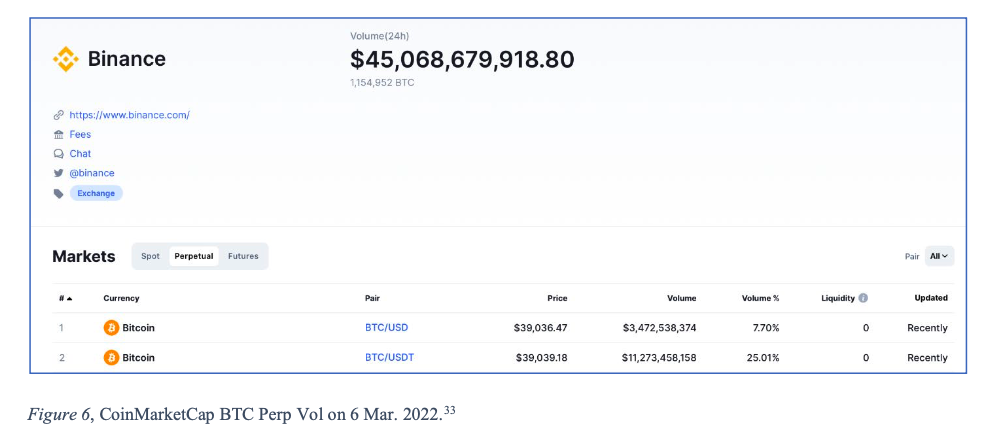Open the binance.com website link
The height and width of the screenshot is (433, 1001).
(129, 115)
